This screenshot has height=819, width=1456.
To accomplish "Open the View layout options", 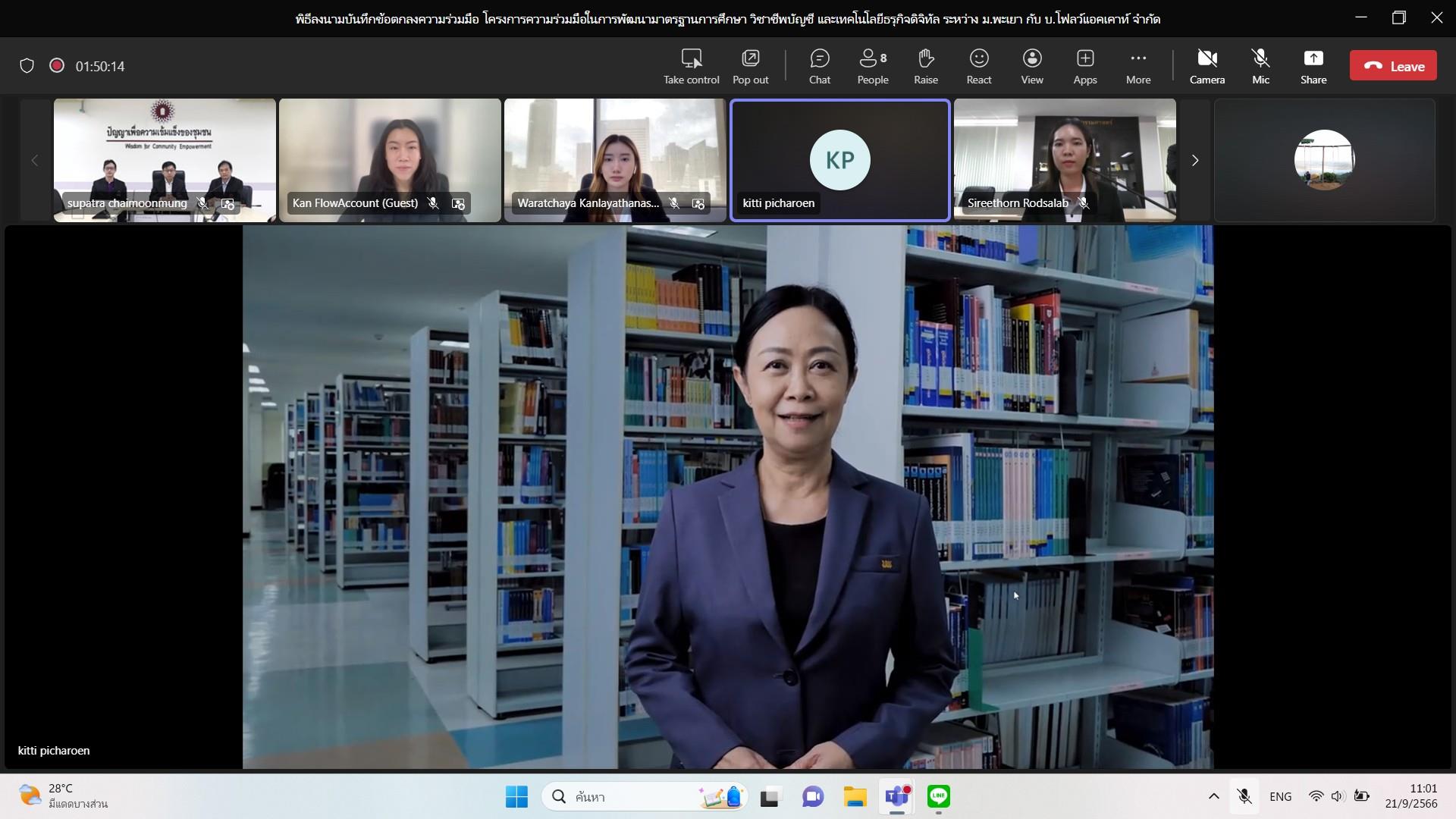I will pyautogui.click(x=1032, y=67).
